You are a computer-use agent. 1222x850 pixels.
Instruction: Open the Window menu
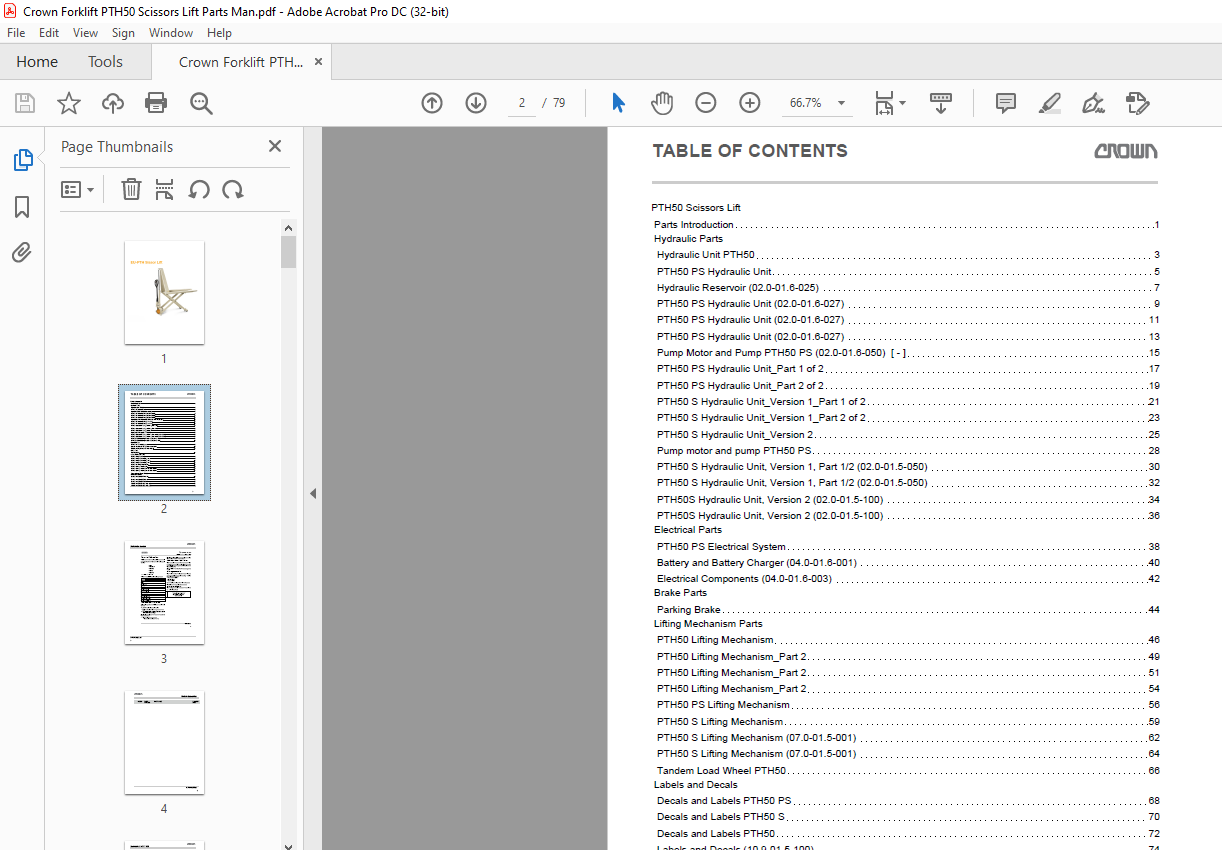171,33
